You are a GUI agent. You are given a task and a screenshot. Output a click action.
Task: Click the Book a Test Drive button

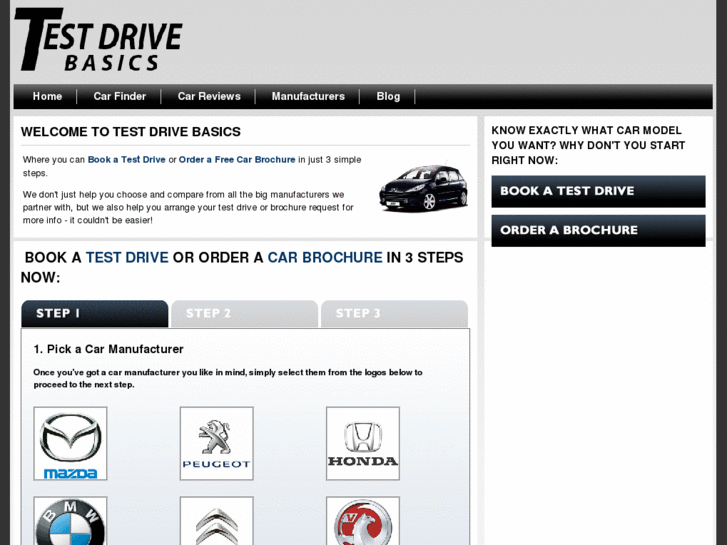tap(598, 191)
